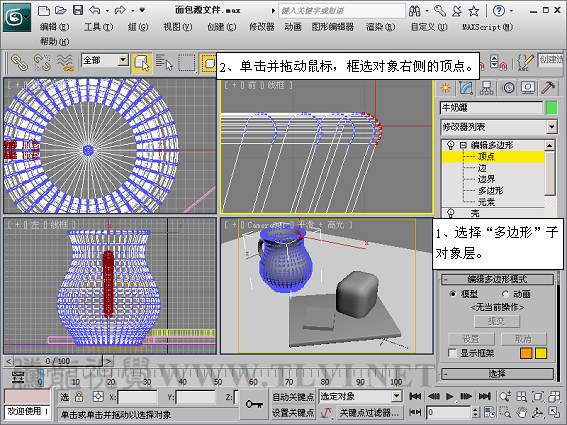Click the key subscription icon in title bar
567x425 pixels.
440,11
